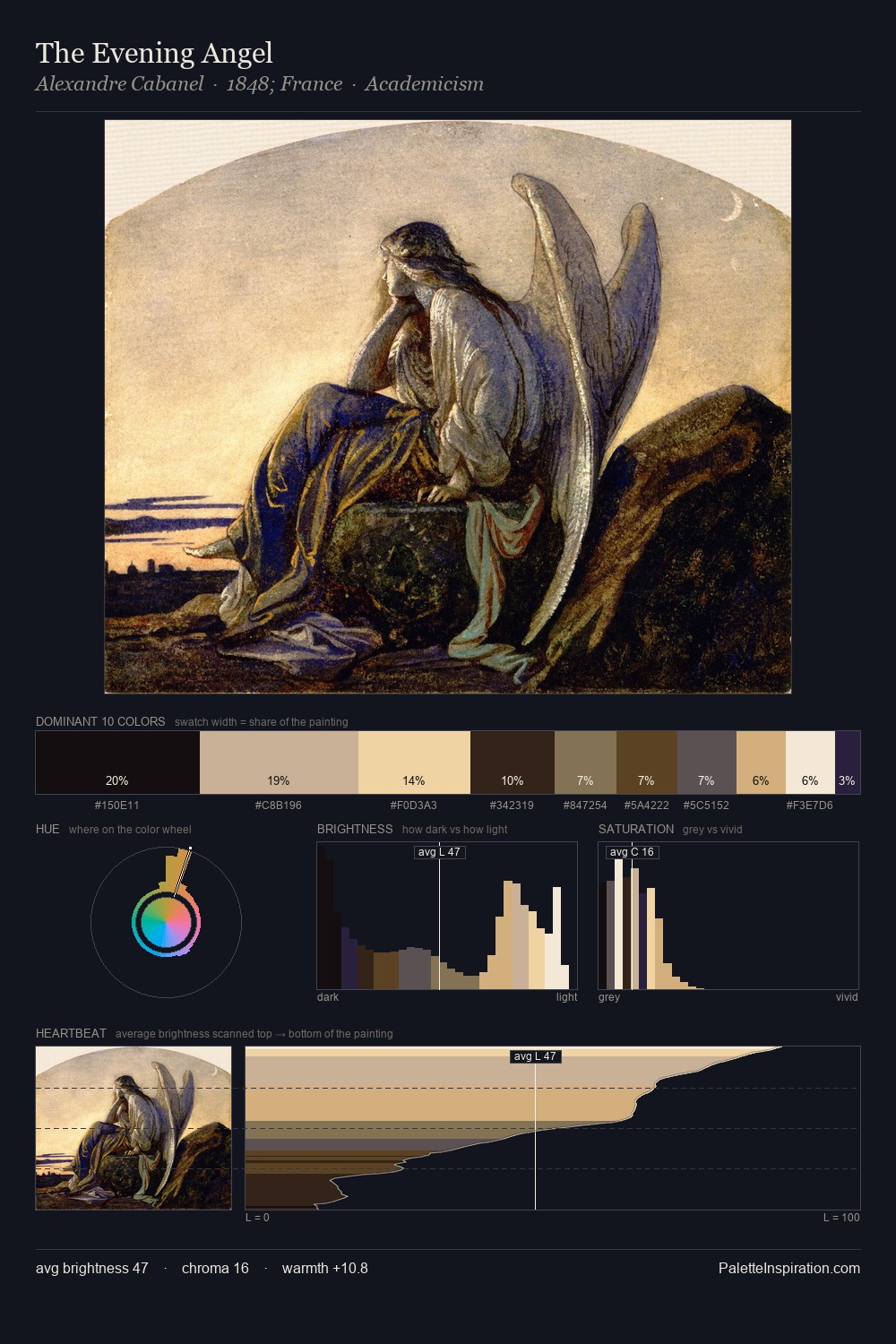Click the 'HUE' section heading

(47, 830)
